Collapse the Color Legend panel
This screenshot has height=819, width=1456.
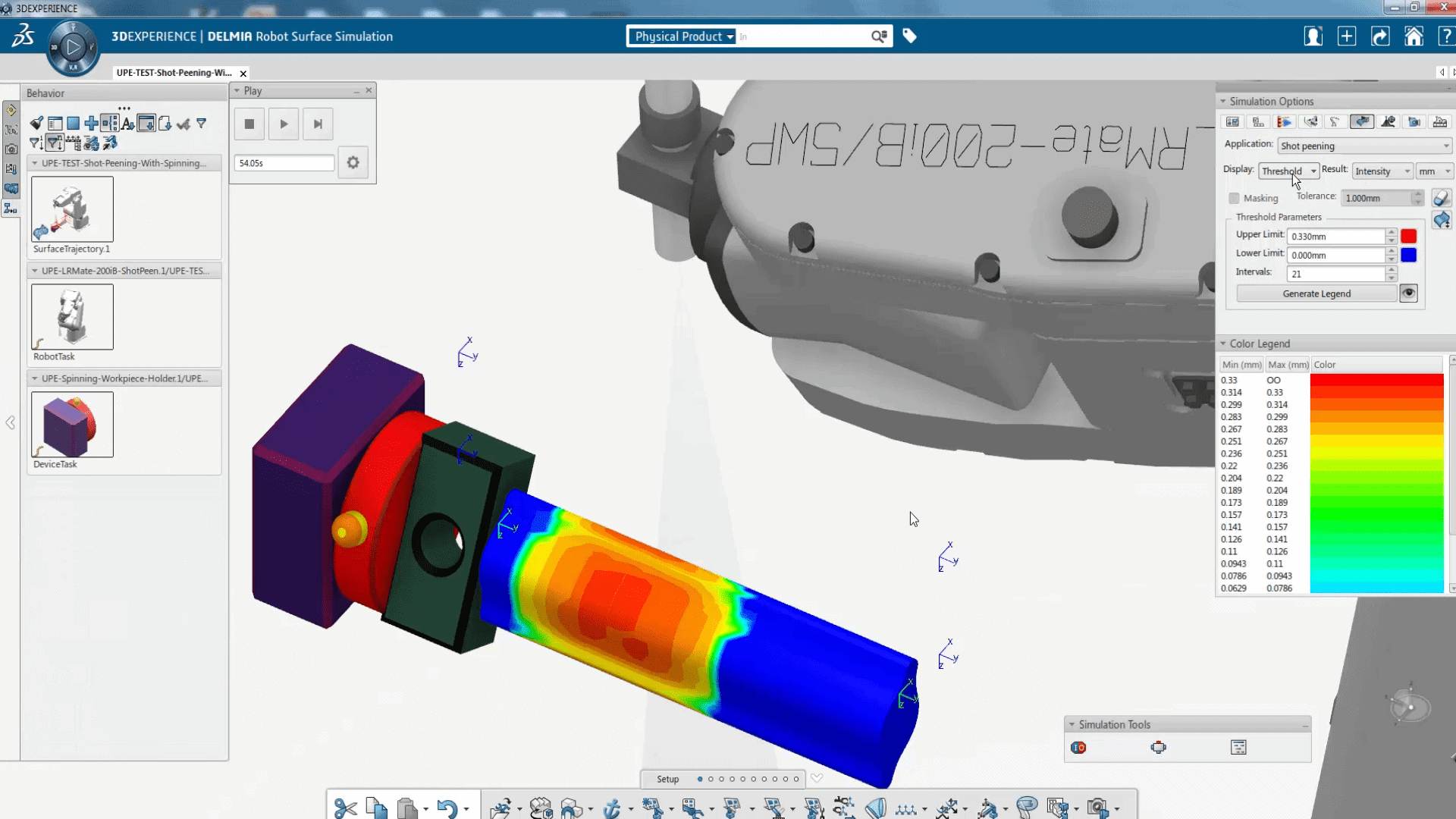pos(1223,344)
